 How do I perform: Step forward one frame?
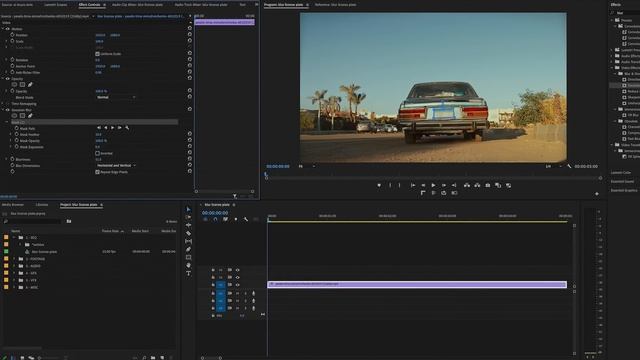tap(444, 185)
